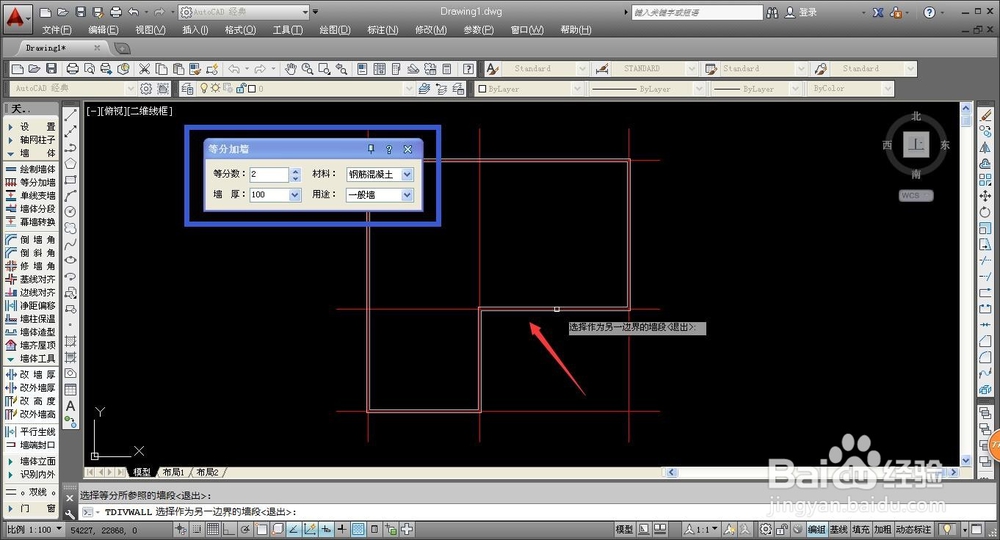Viewport: 1000px width, 540px height.
Task: Toggle 动态标注 in the status bar
Action: click(x=913, y=529)
